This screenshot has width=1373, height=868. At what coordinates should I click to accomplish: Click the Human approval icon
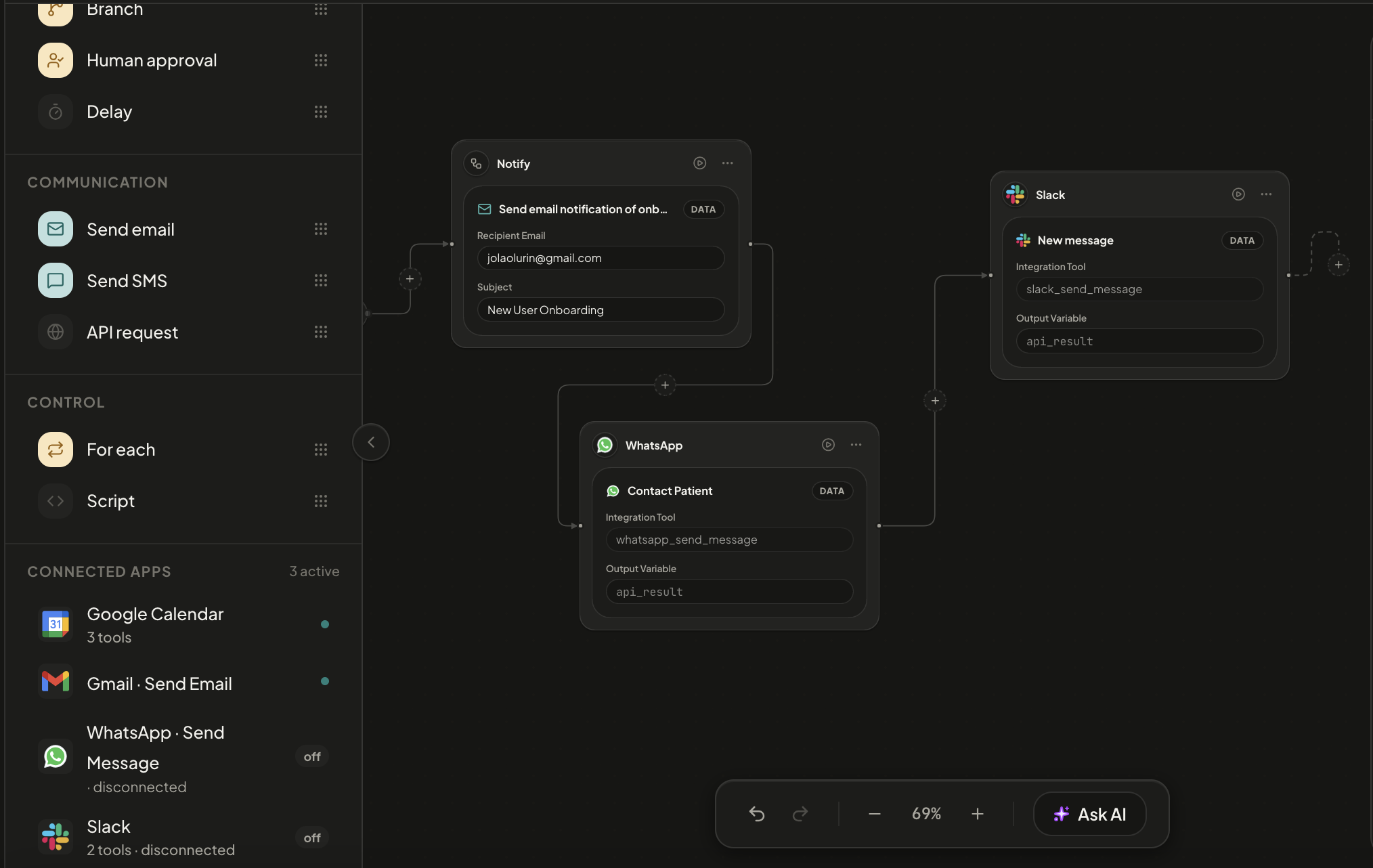pyautogui.click(x=56, y=60)
